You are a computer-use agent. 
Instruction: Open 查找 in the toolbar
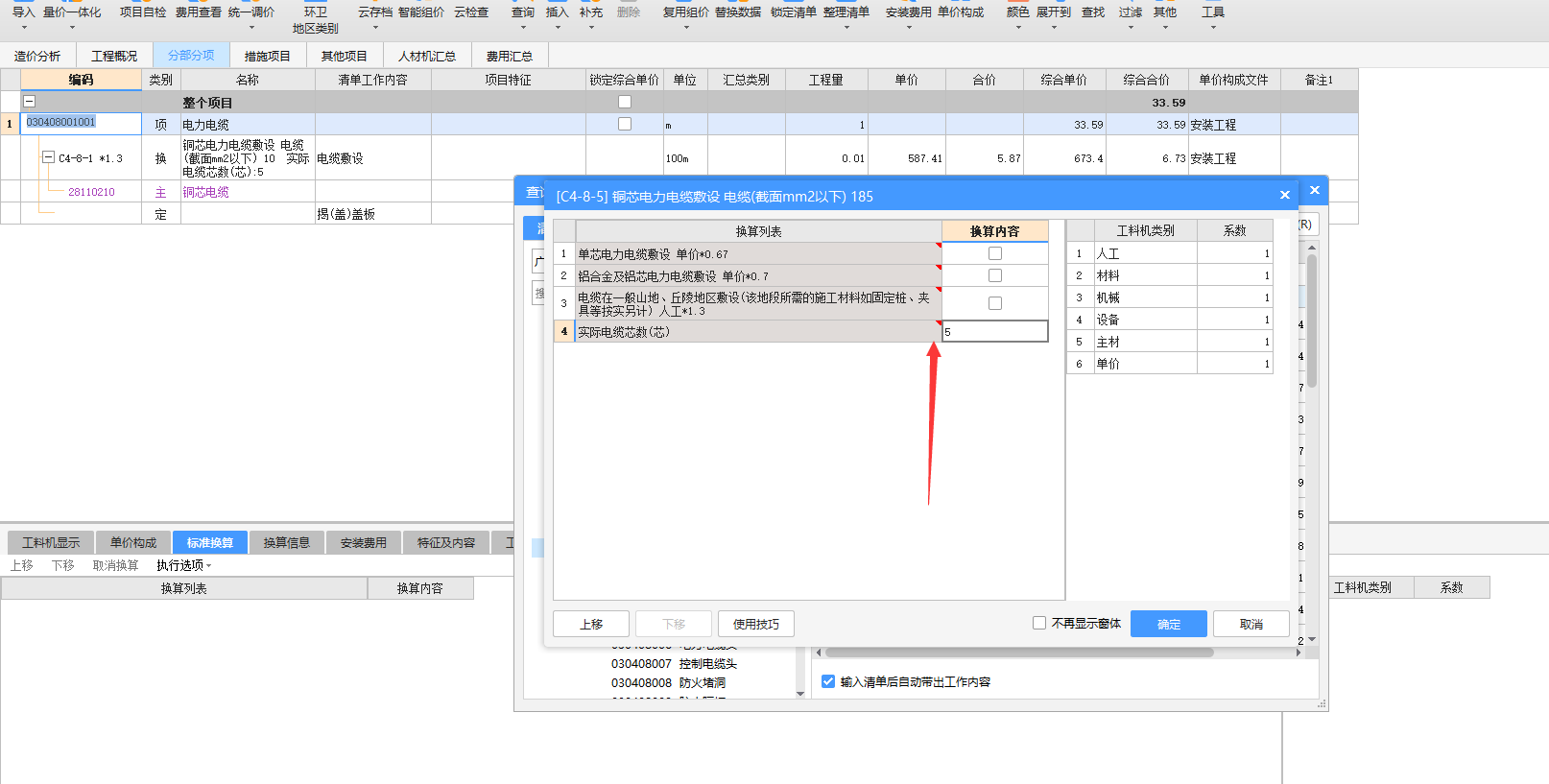1093,12
